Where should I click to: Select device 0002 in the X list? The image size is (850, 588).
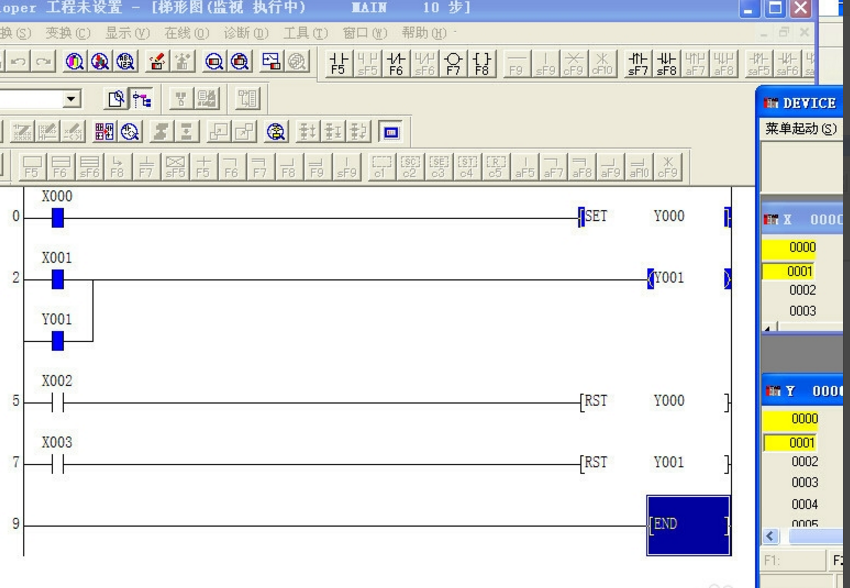[802, 290]
